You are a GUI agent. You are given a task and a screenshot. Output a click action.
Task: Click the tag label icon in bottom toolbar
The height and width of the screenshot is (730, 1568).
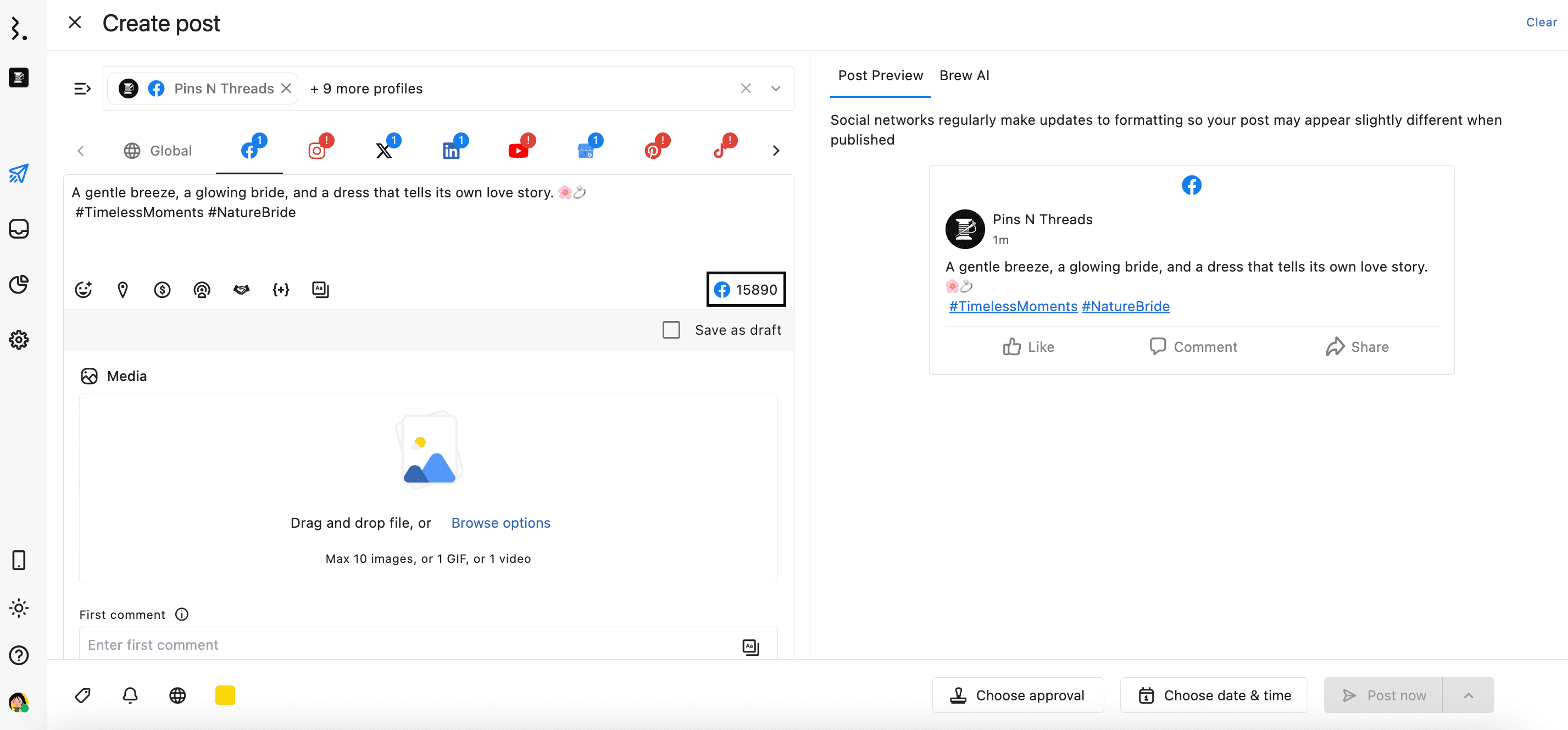[83, 695]
